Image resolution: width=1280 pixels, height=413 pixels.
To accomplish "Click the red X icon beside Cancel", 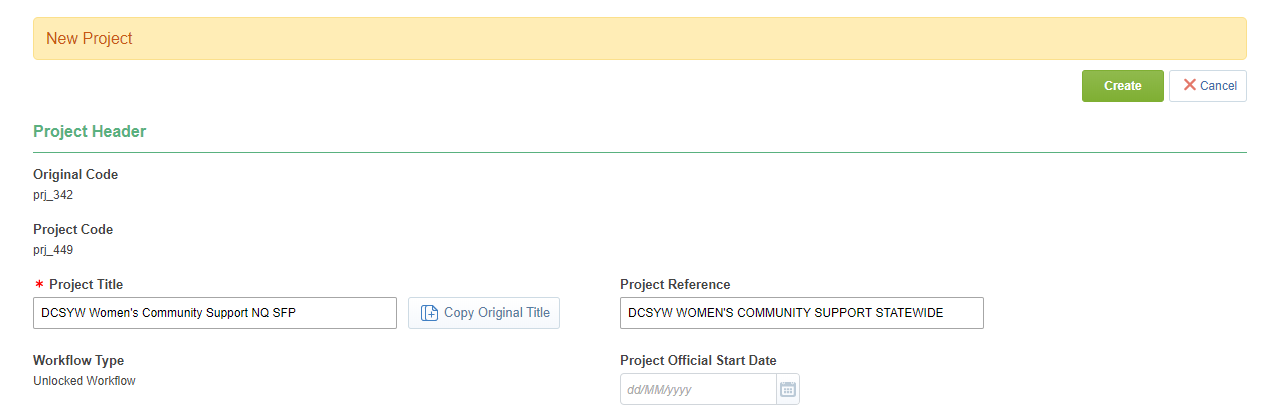I will coord(1190,85).
